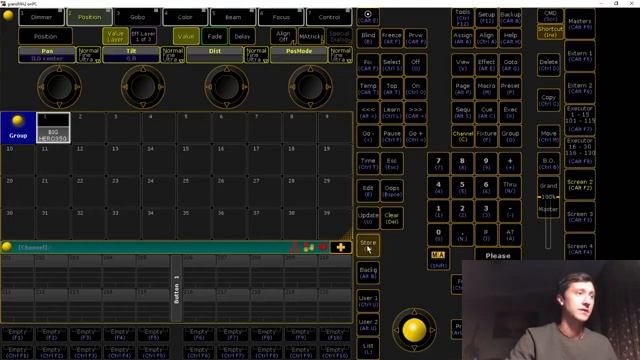
Task: Click the >>> next key
Action: [416, 113]
